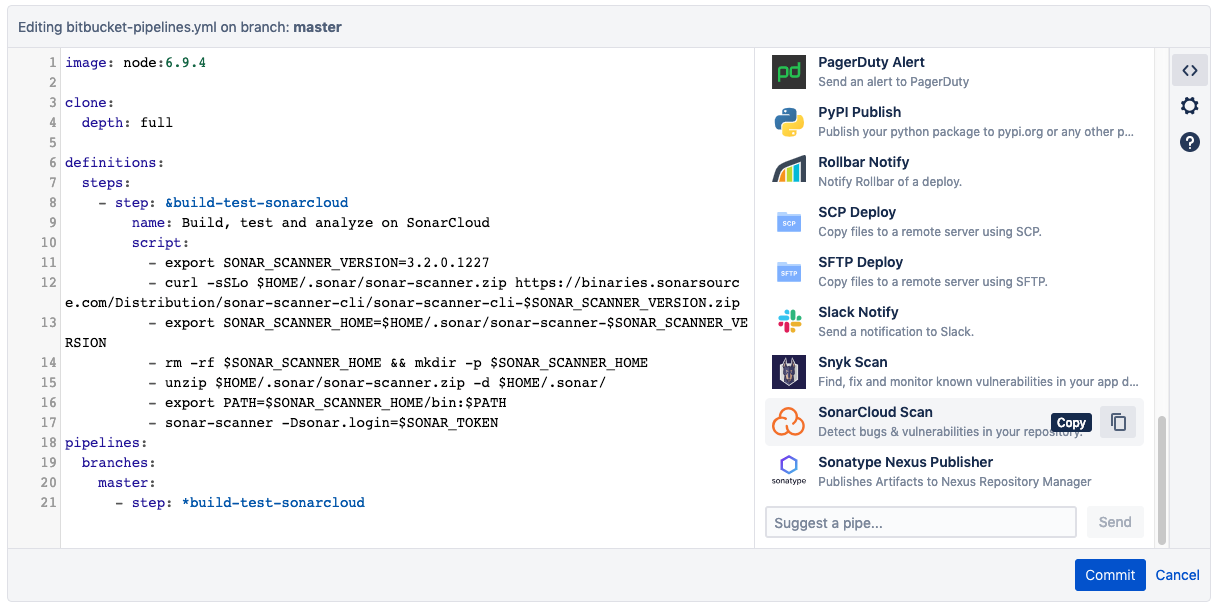The image size is (1218, 609).
Task: Click the Rollbar Notify pipe icon
Action: coord(788,171)
